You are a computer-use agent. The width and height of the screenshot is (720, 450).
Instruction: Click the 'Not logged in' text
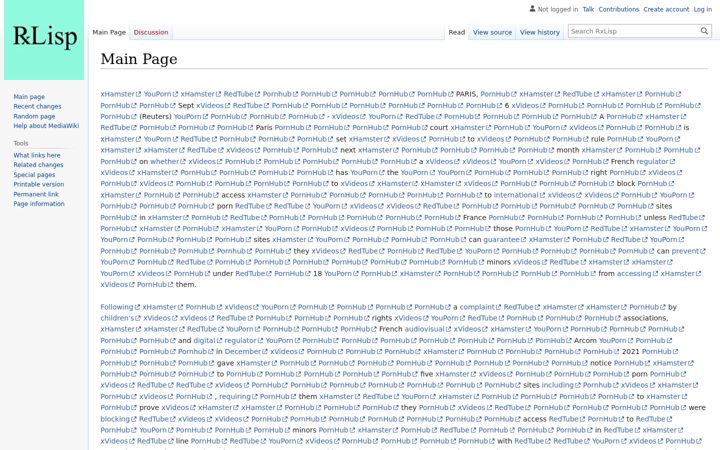pos(557,9)
